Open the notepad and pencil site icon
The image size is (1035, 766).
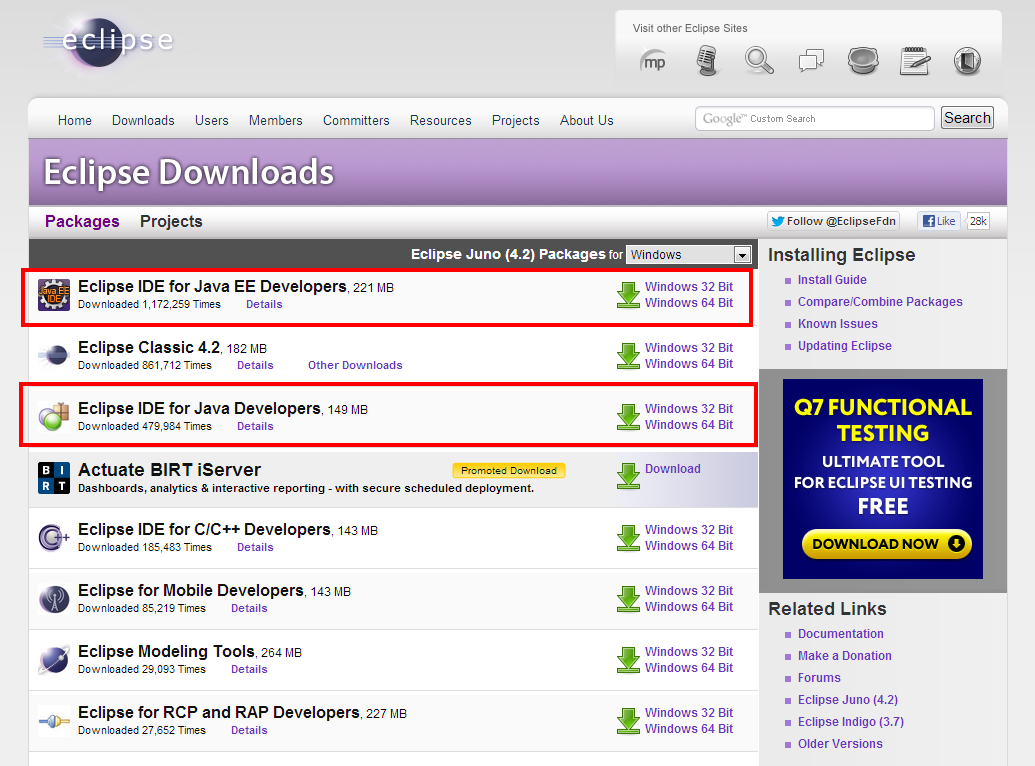915,61
